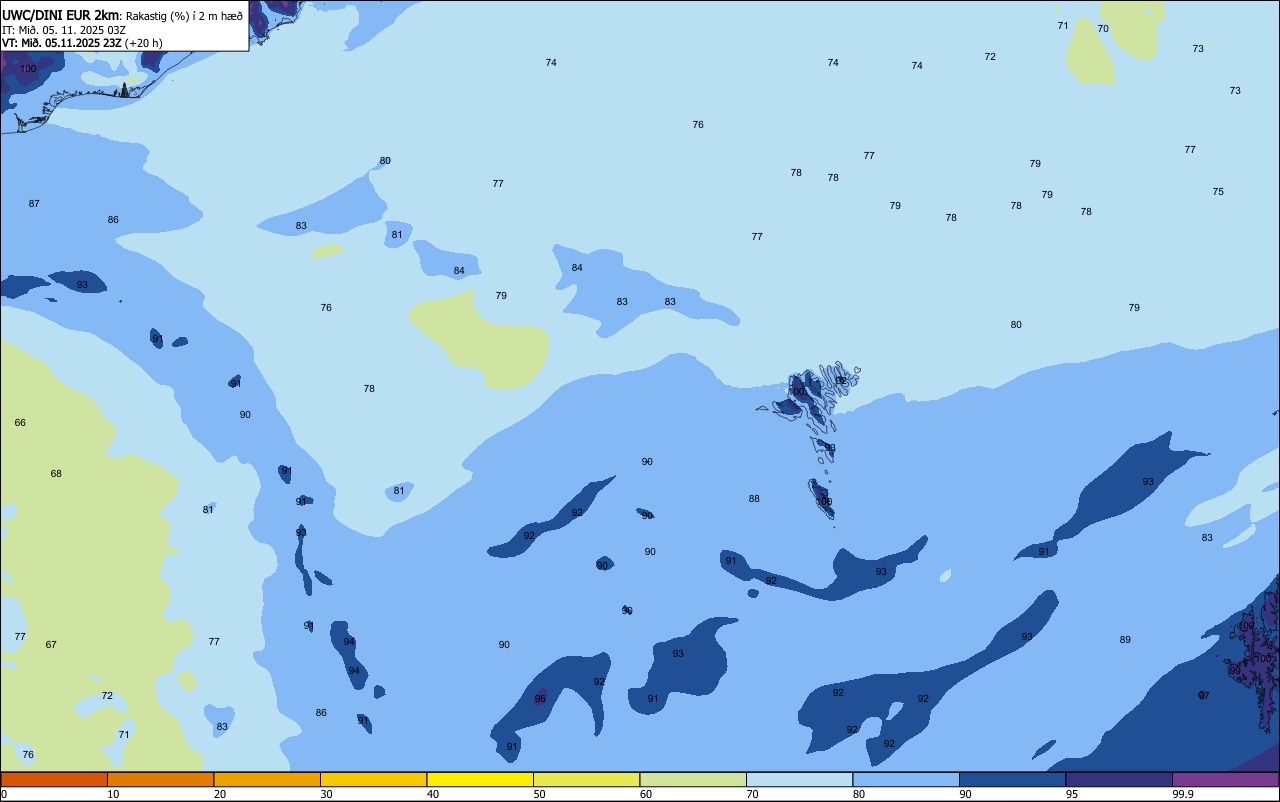This screenshot has width=1280, height=802.
Task: Click the "40" tick label on the color scale
Action: click(x=433, y=794)
